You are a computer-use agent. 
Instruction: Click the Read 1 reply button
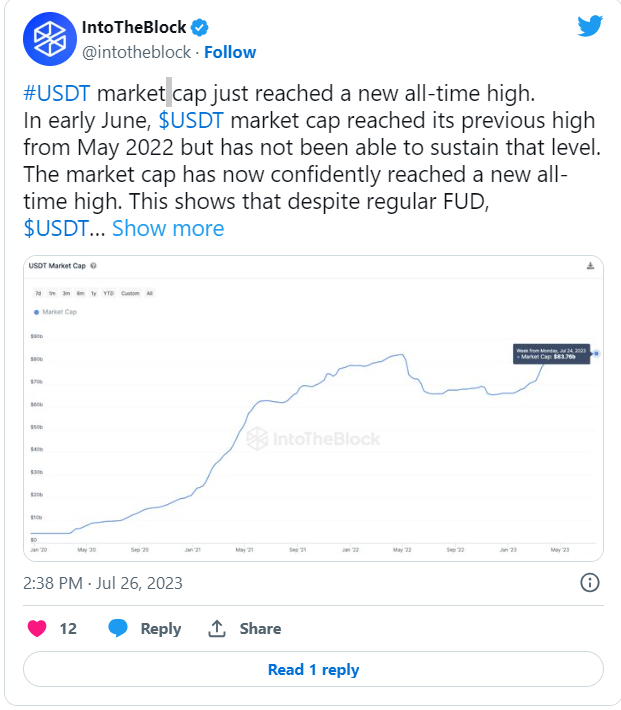[313, 669]
